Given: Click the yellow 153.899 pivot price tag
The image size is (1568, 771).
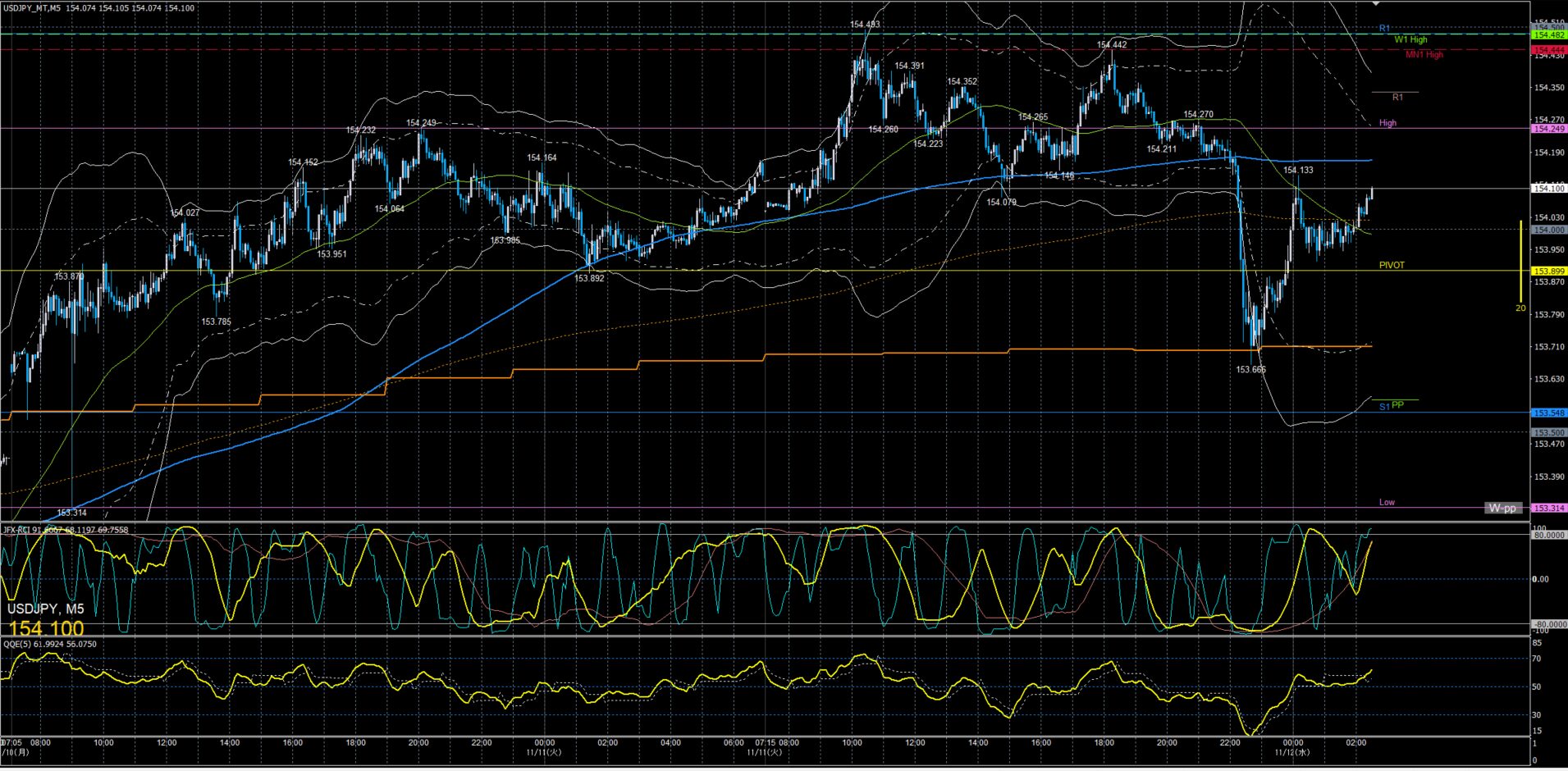Looking at the screenshot, I should click(1549, 271).
